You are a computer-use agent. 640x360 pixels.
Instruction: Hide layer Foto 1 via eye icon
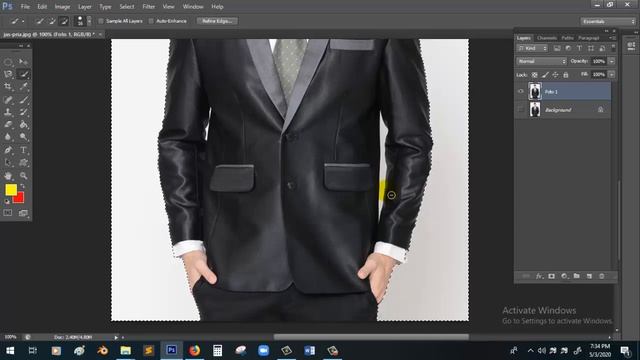(520, 91)
